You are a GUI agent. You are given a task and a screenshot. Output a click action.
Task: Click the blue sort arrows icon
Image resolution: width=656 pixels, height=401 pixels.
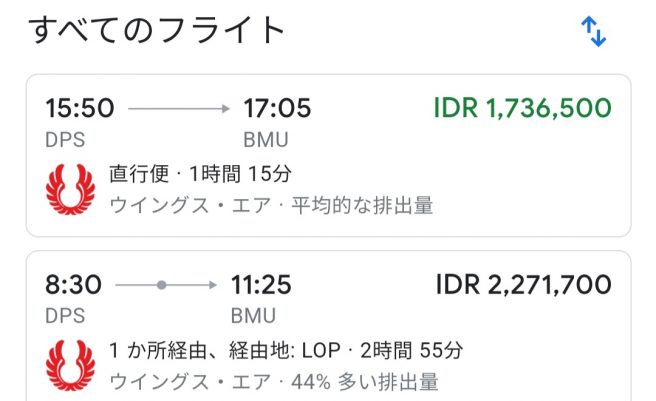593,31
